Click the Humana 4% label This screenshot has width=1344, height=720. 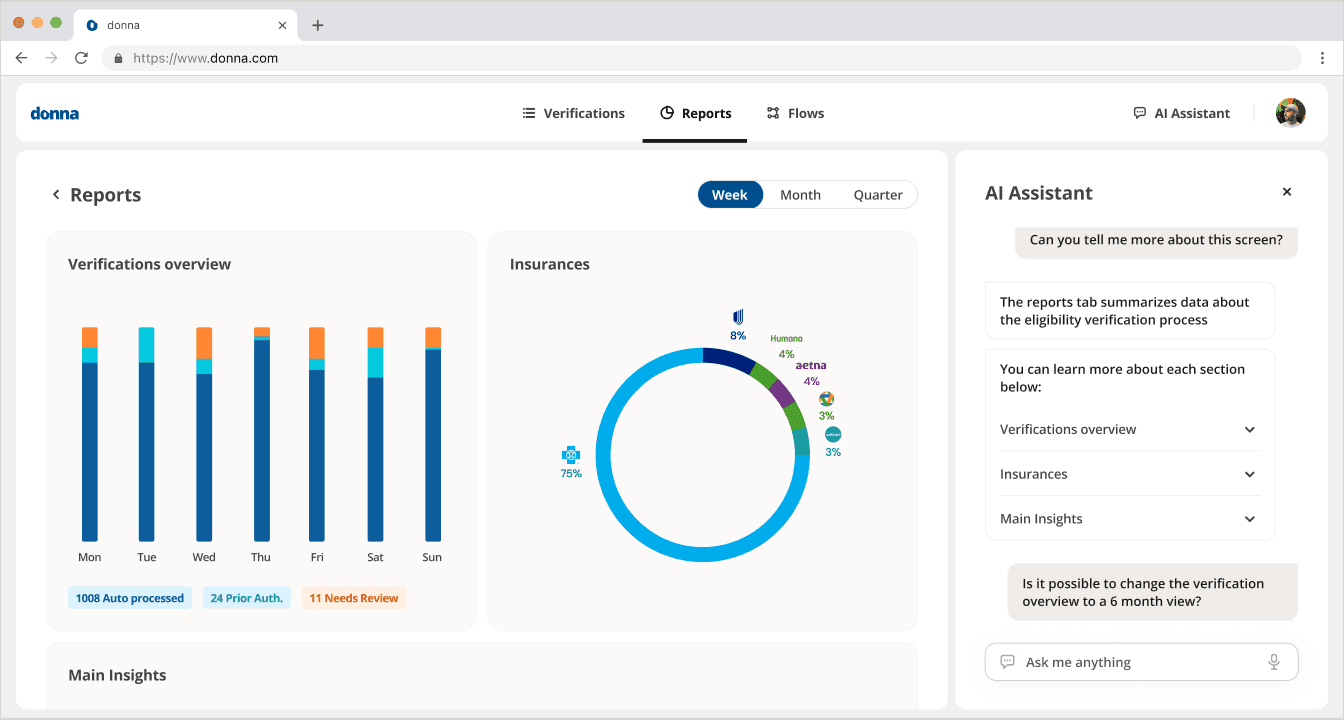pos(786,346)
